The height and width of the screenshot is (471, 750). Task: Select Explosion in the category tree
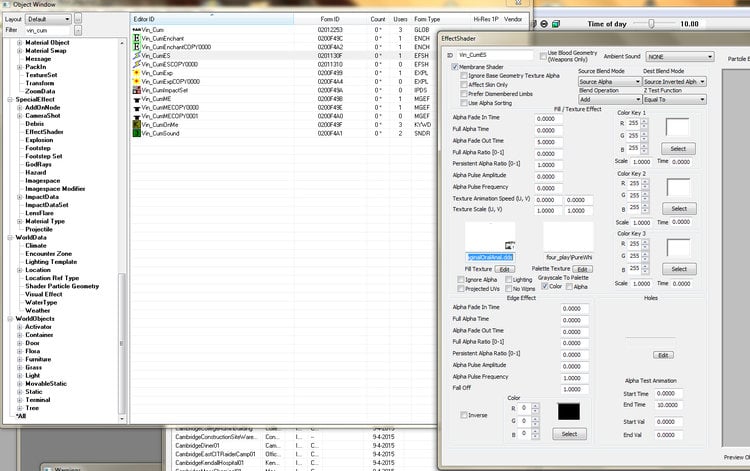39,140
